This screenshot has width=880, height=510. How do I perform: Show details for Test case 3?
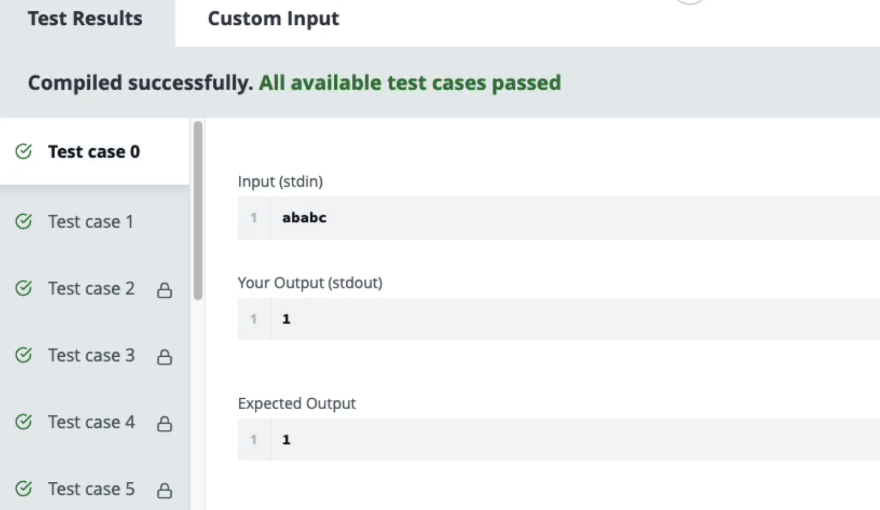coord(95,355)
